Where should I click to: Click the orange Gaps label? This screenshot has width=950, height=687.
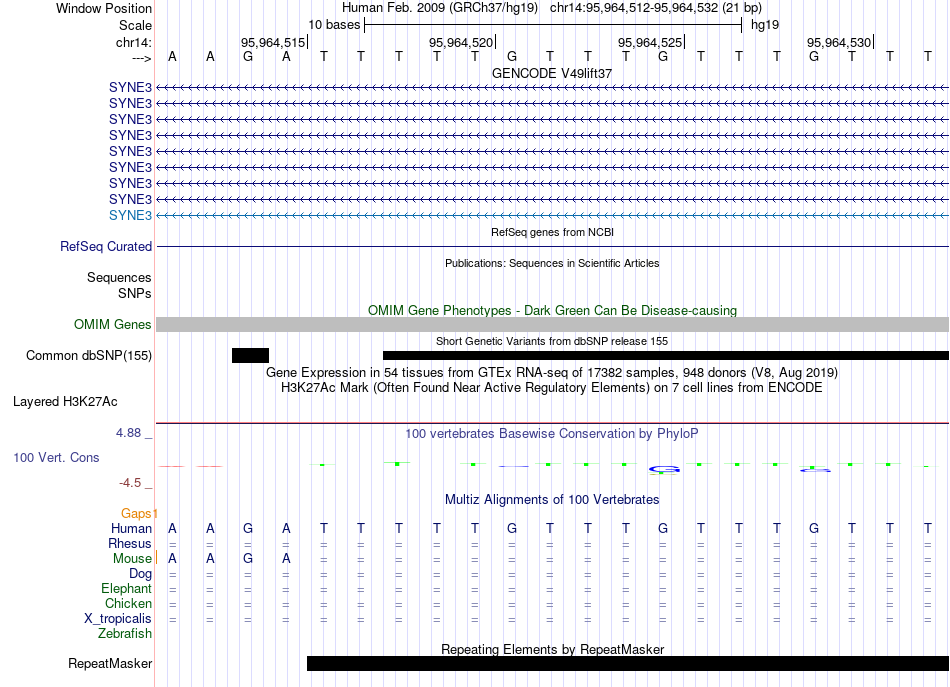tap(136, 514)
